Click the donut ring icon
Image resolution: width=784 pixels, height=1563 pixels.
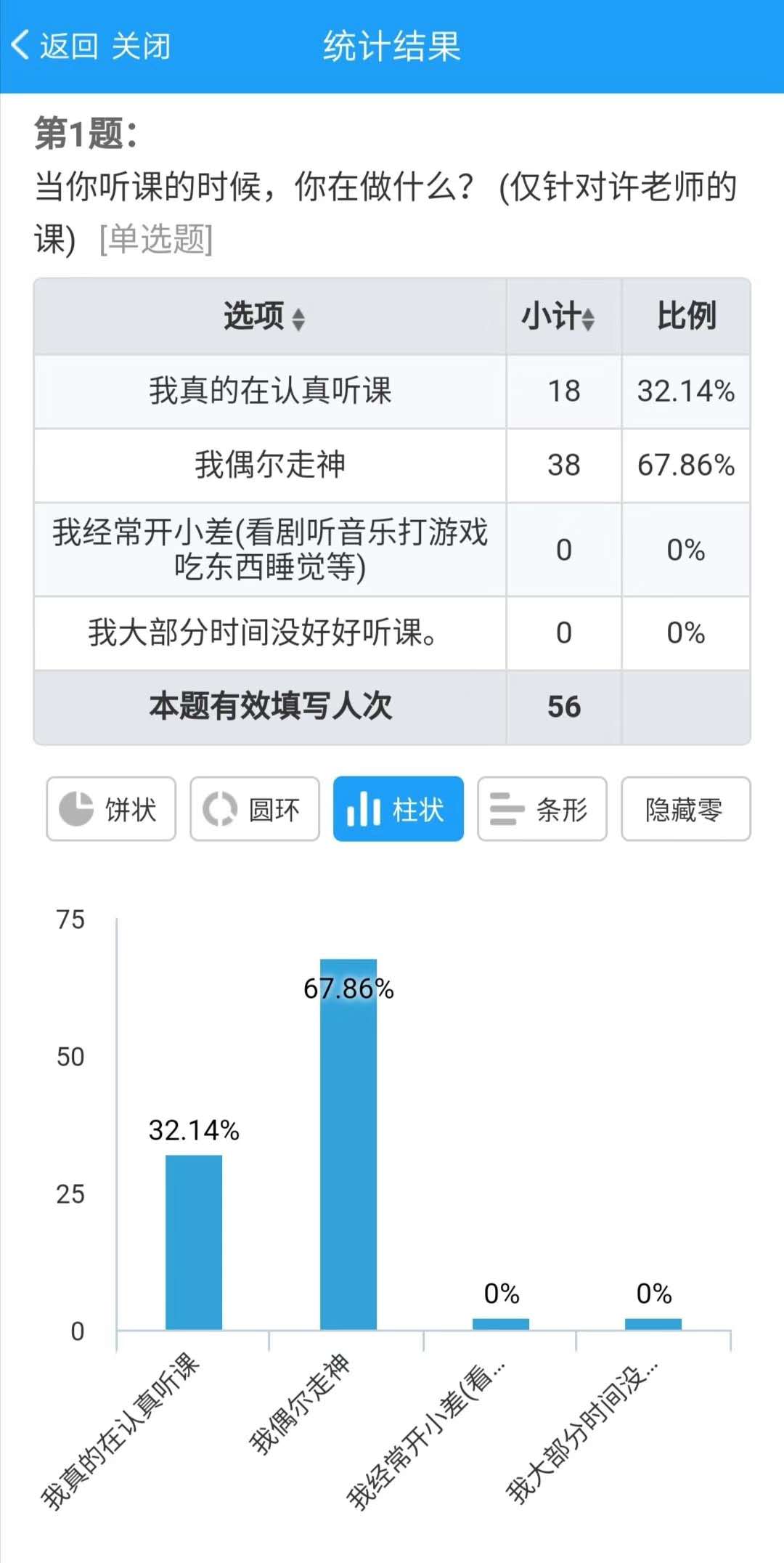click(x=220, y=809)
